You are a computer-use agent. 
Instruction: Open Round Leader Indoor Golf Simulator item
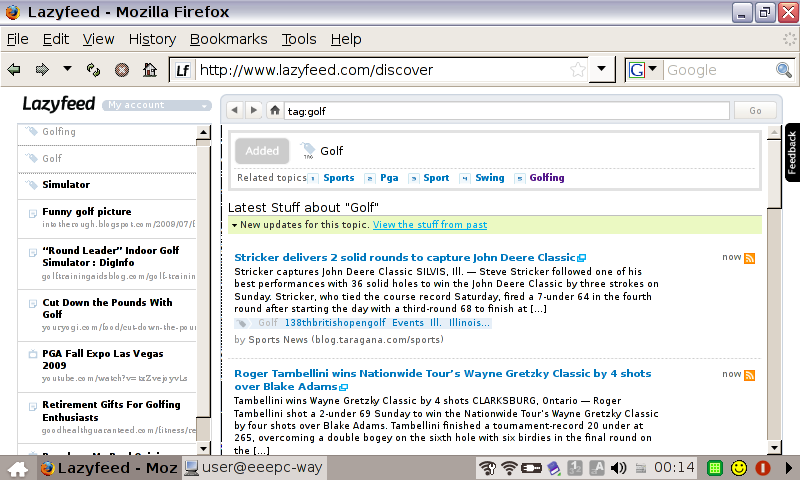pos(111,257)
